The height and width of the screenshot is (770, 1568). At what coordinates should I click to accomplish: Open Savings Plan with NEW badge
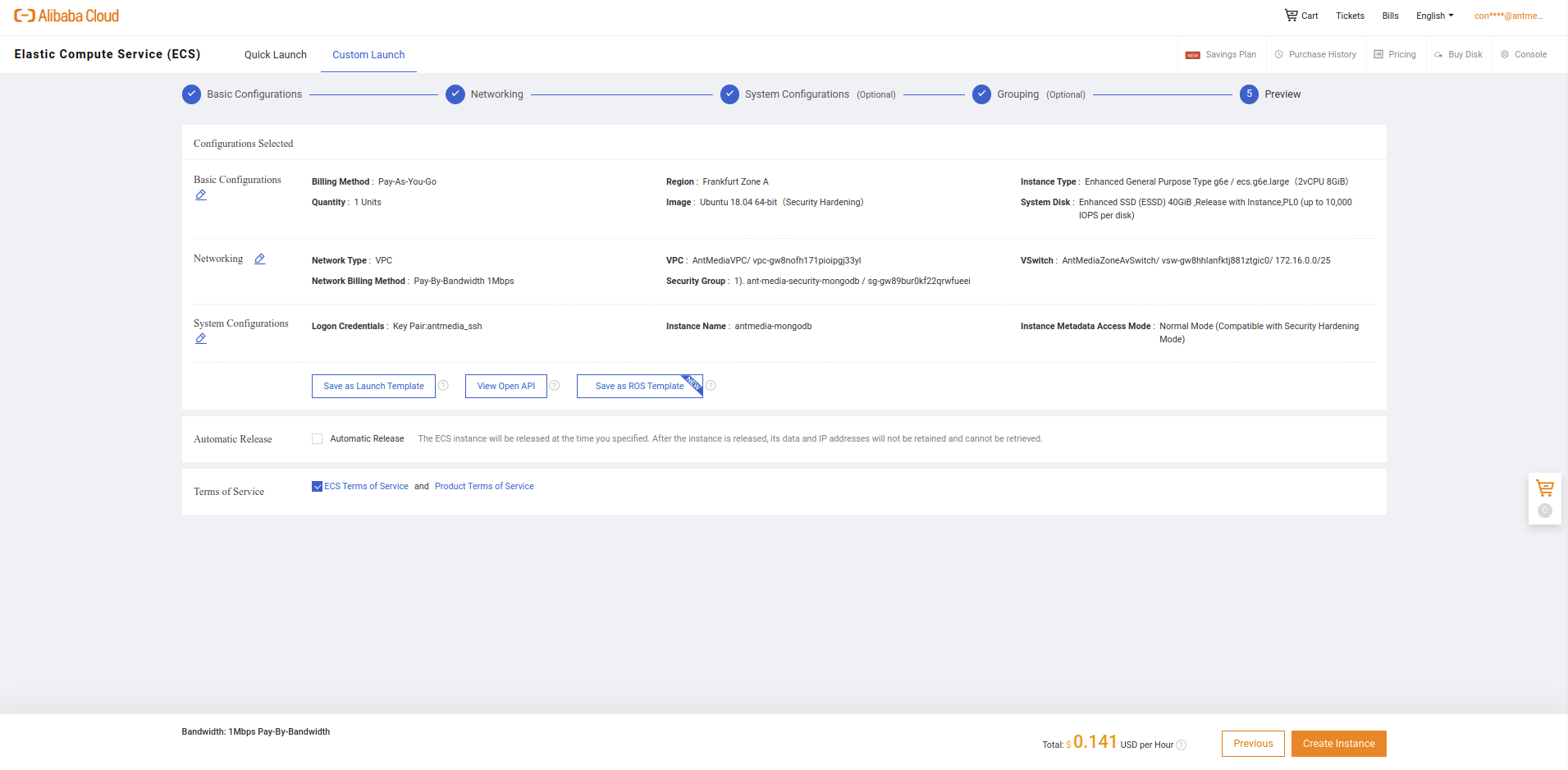tap(1221, 55)
